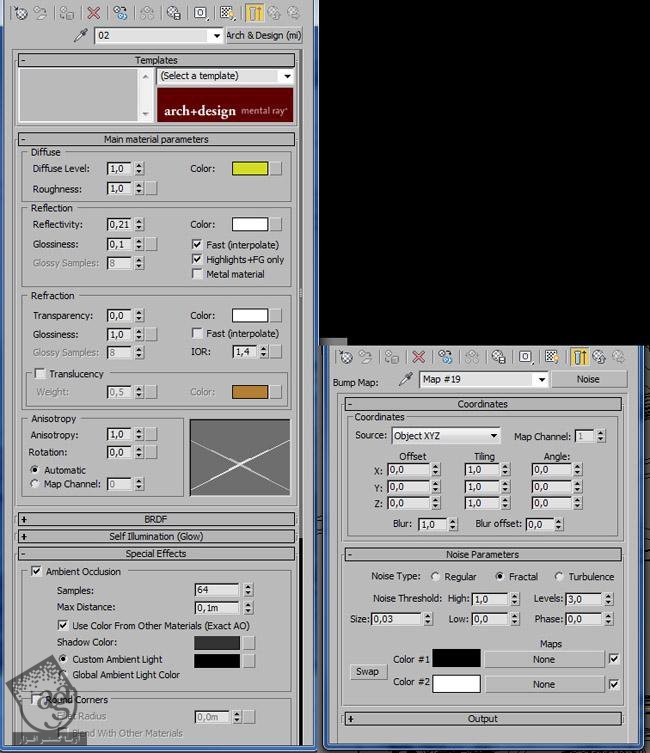Open the Select a template dropdown
This screenshot has height=753, width=650.
pyautogui.click(x=286, y=76)
